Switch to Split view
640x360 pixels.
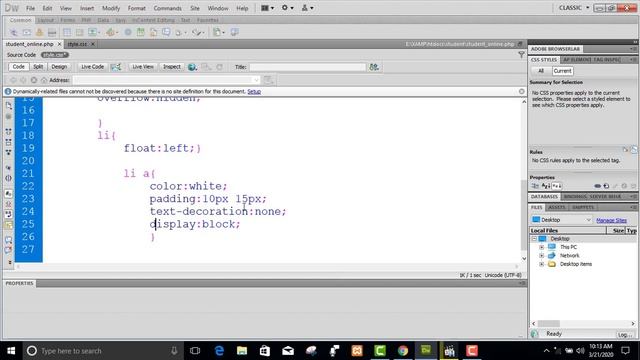tap(38, 67)
